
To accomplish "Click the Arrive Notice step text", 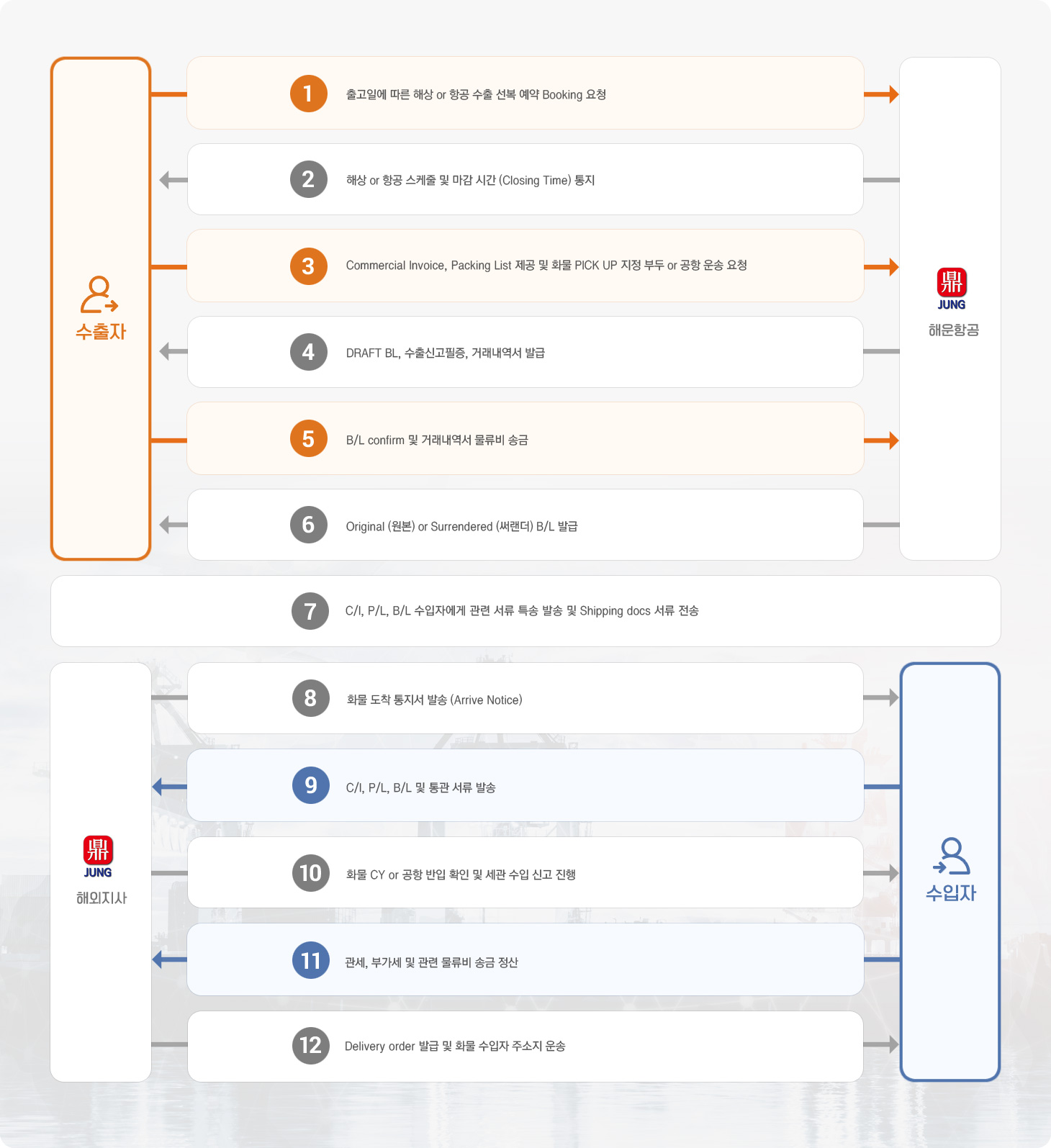I will [x=434, y=700].
